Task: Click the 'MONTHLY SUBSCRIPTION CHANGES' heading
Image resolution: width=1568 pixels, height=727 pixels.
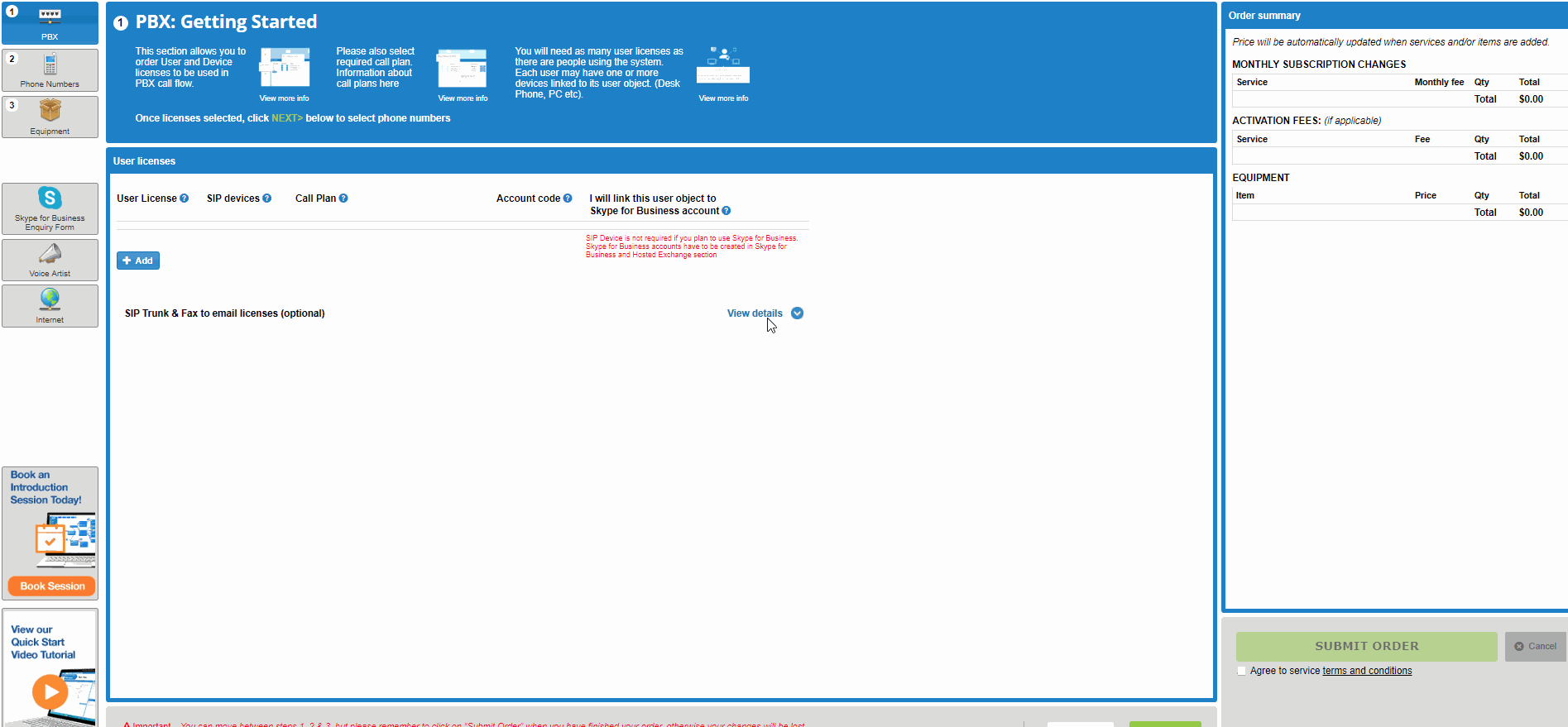Action: tap(1319, 65)
